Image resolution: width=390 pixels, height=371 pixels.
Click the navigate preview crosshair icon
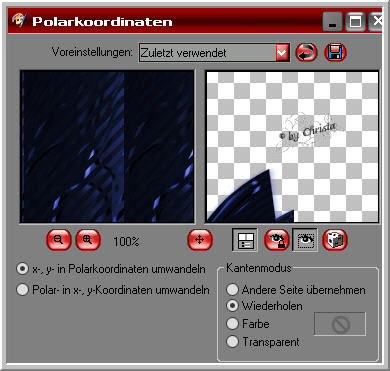coord(200,240)
